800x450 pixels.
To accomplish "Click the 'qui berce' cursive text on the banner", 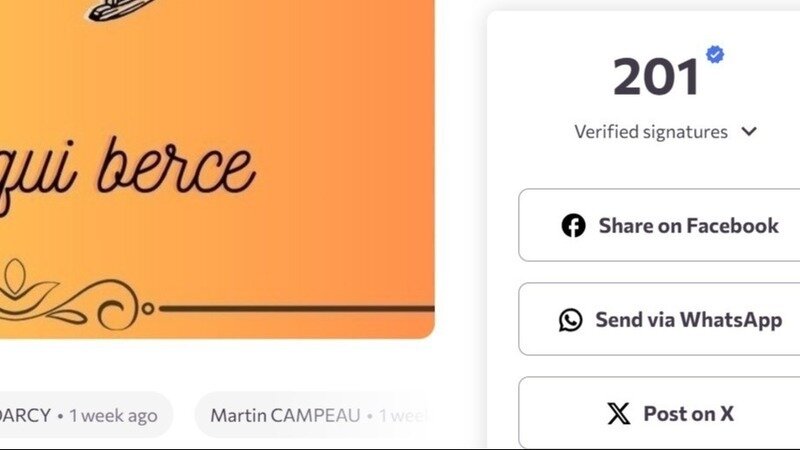I will (x=125, y=170).
